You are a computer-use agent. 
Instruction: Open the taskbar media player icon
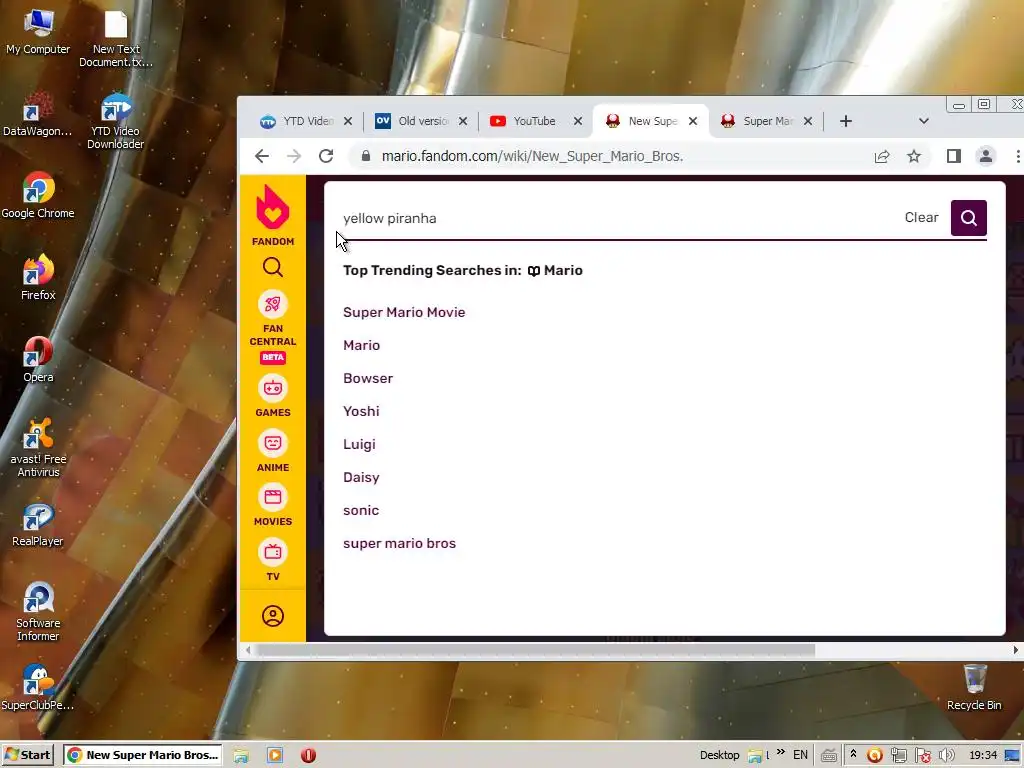point(275,755)
